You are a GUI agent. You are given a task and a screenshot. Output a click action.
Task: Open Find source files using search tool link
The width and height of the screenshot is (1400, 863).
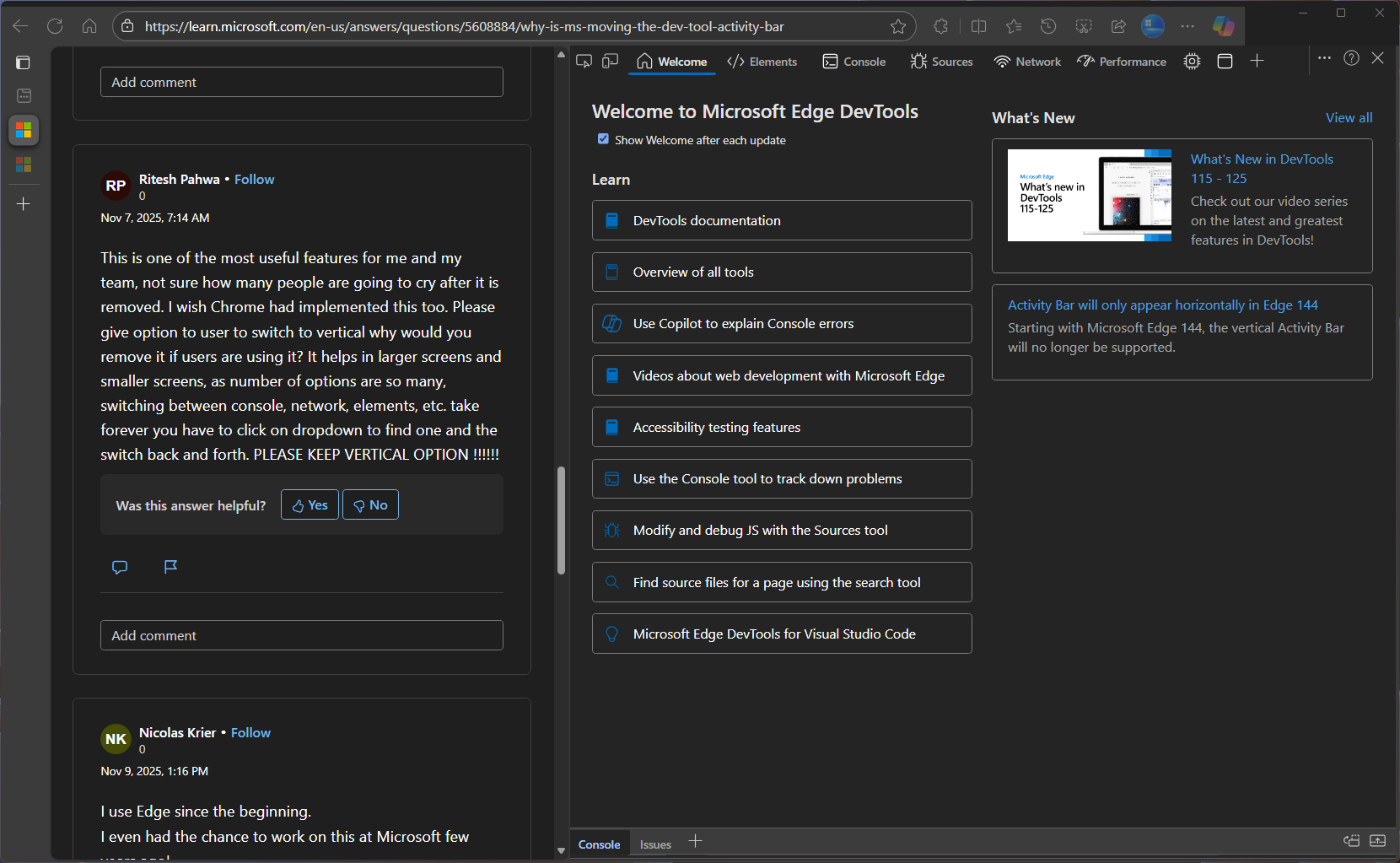[782, 582]
